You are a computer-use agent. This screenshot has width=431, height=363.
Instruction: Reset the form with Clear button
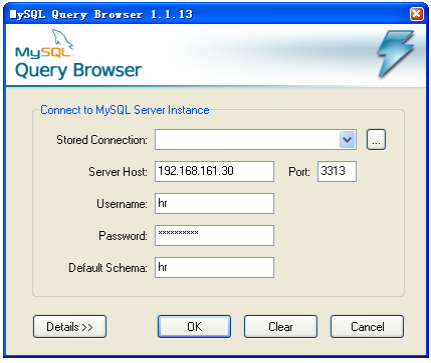coord(281,327)
